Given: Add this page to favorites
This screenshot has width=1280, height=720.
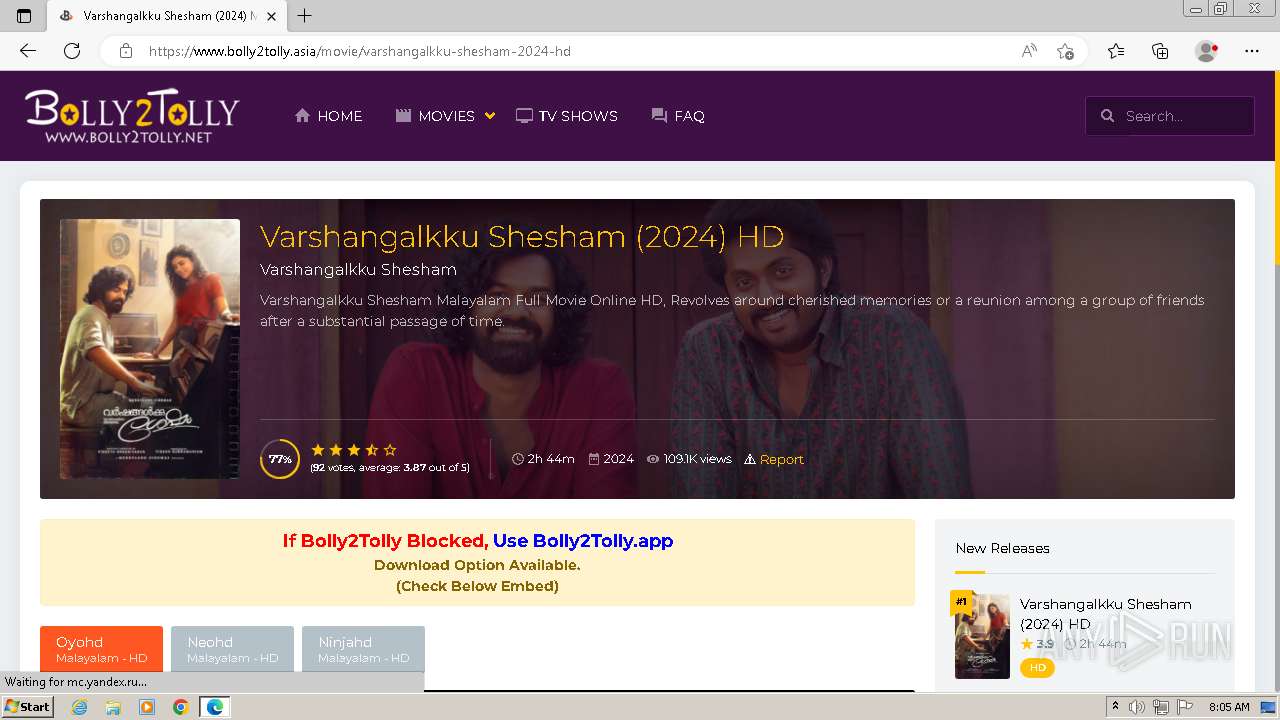Looking at the screenshot, I should pyautogui.click(x=1065, y=51).
